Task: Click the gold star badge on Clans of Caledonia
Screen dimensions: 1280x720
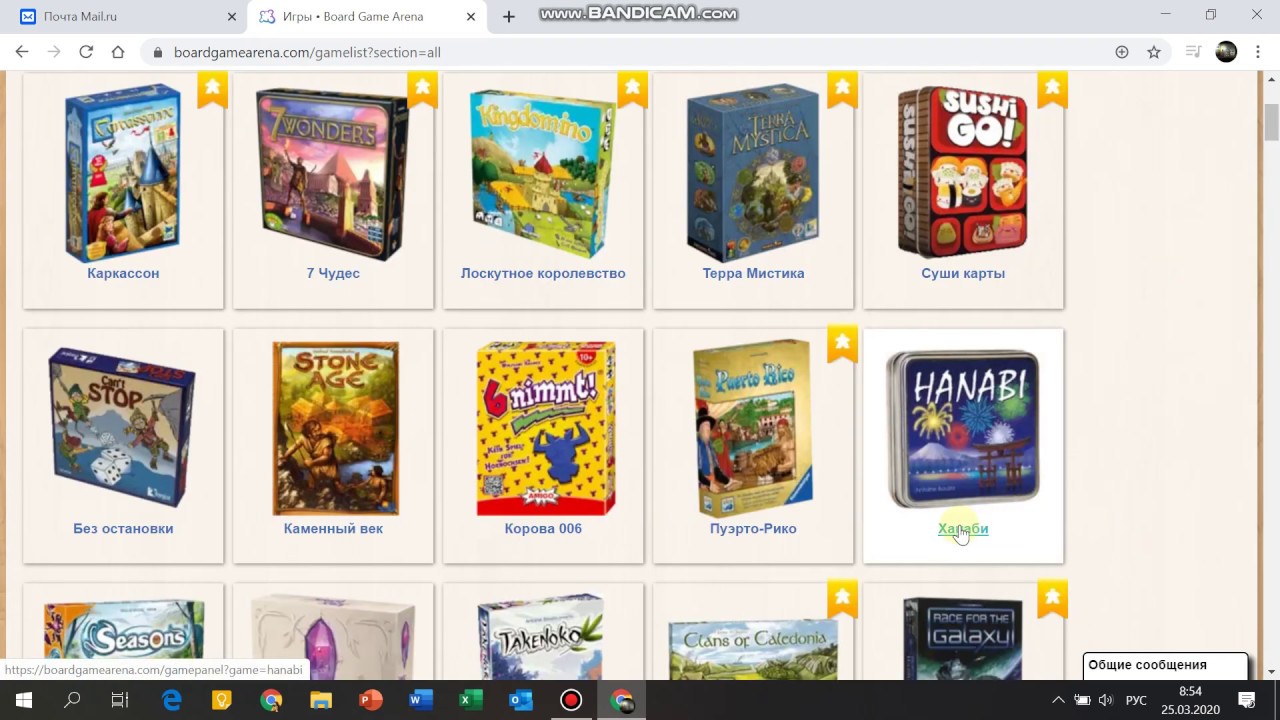Action: pos(842,600)
